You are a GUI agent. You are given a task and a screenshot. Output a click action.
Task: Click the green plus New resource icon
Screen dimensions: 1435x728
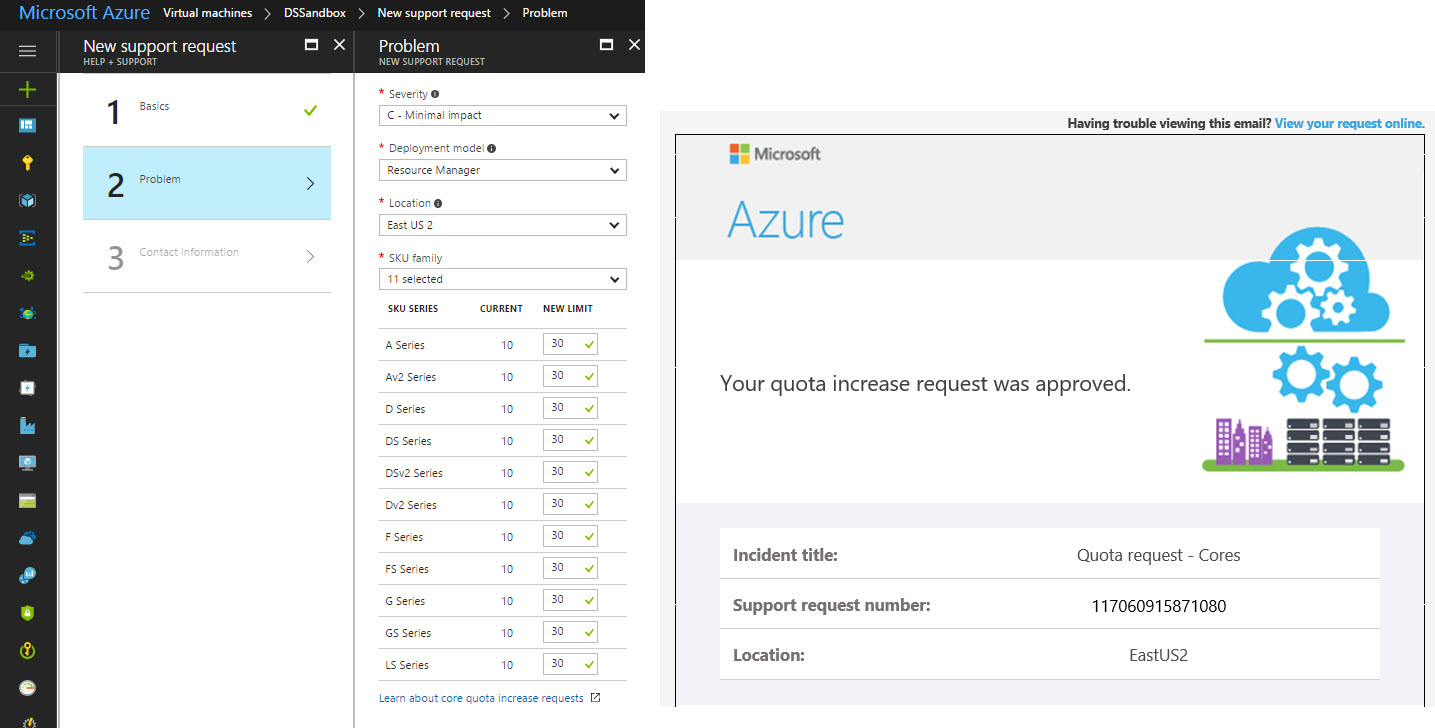27,89
